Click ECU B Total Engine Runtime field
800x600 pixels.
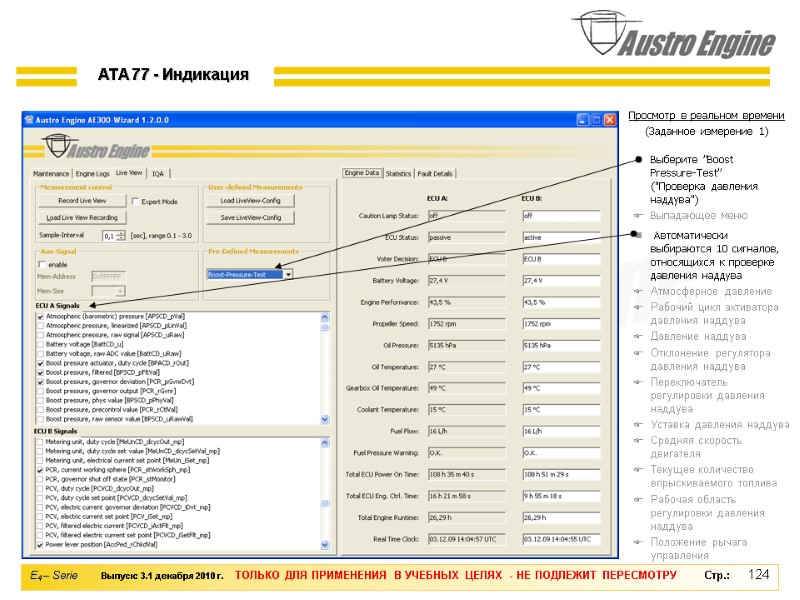561,517
